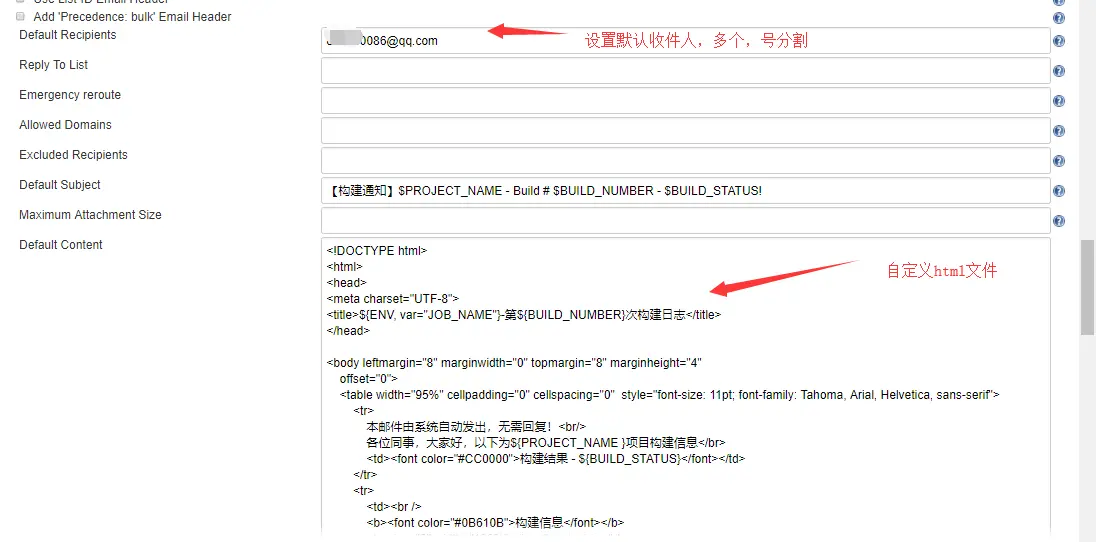Click the '<font color="#0B610B">' line

click(x=495, y=522)
